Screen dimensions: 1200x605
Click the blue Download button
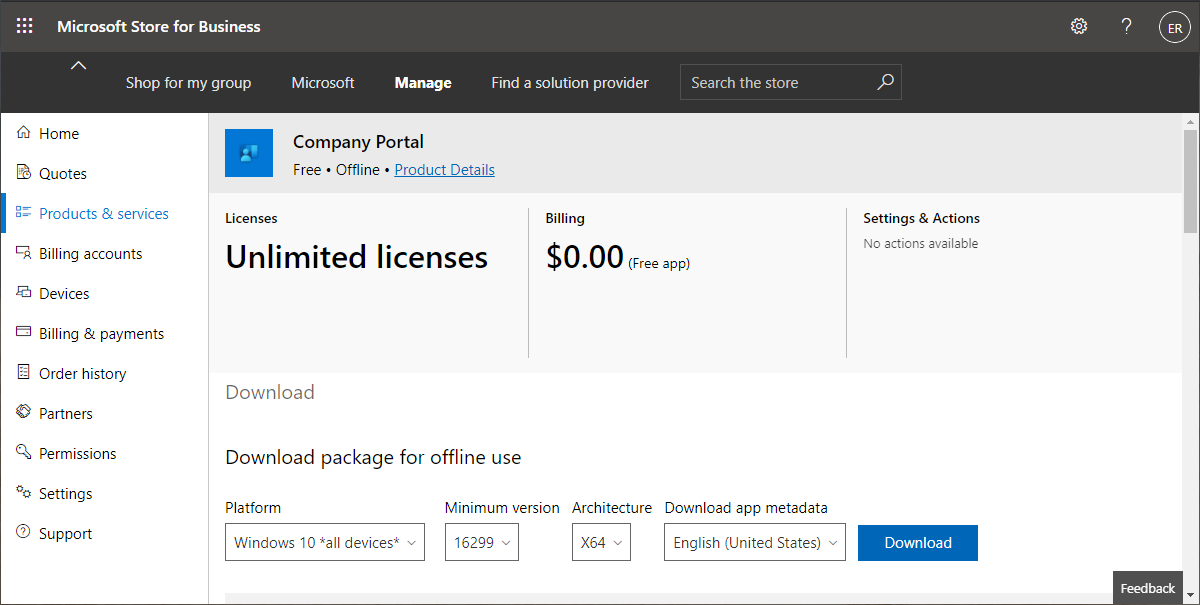[x=918, y=542]
